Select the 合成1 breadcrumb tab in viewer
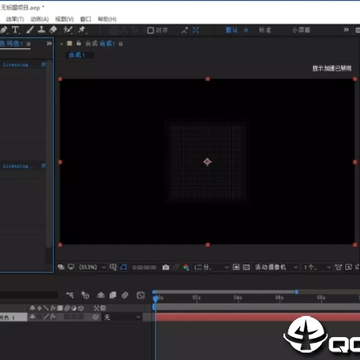Screen dimensions: 360x360 pyautogui.click(x=77, y=55)
